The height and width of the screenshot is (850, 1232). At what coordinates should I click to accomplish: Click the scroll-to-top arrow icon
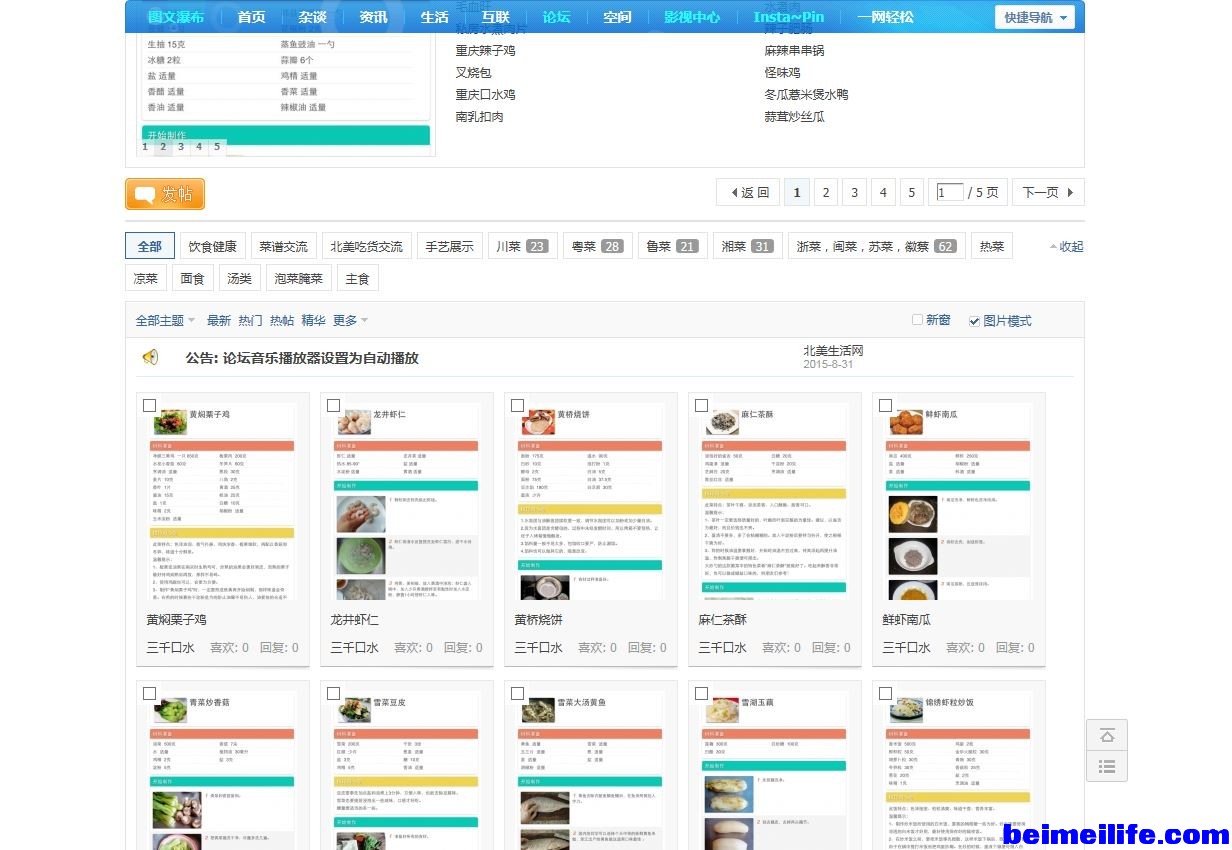[x=1107, y=735]
